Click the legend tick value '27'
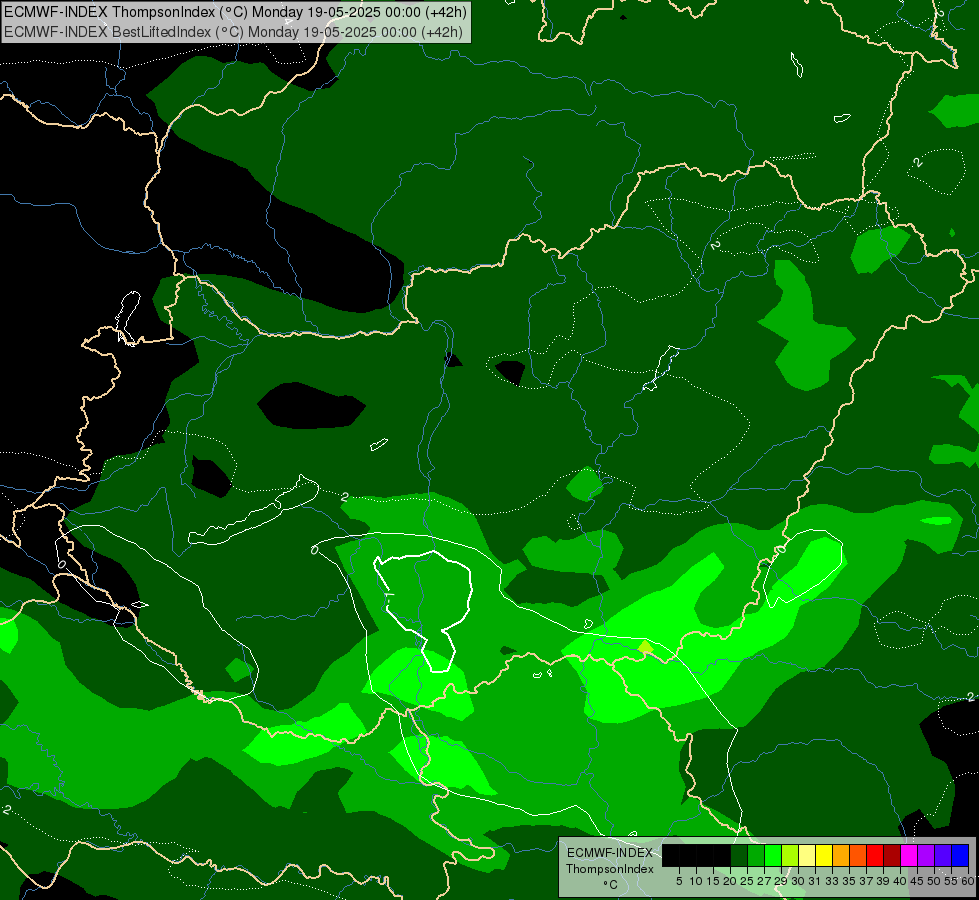The height and width of the screenshot is (900, 979). point(764,881)
